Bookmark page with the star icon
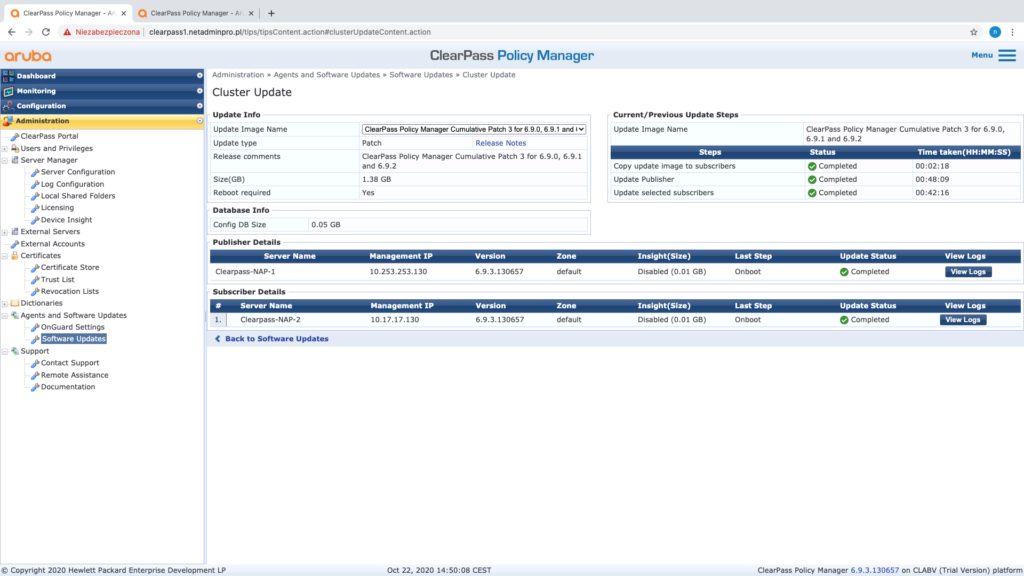1024x576 pixels. point(973,31)
